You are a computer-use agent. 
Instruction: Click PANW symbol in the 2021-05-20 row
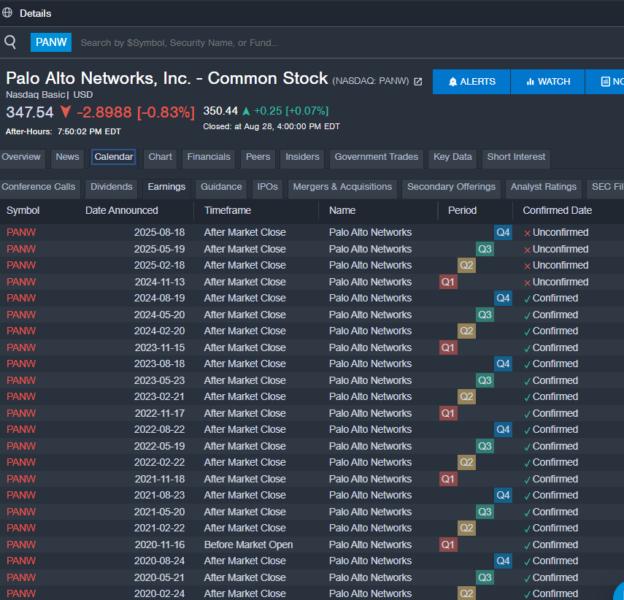[21, 512]
